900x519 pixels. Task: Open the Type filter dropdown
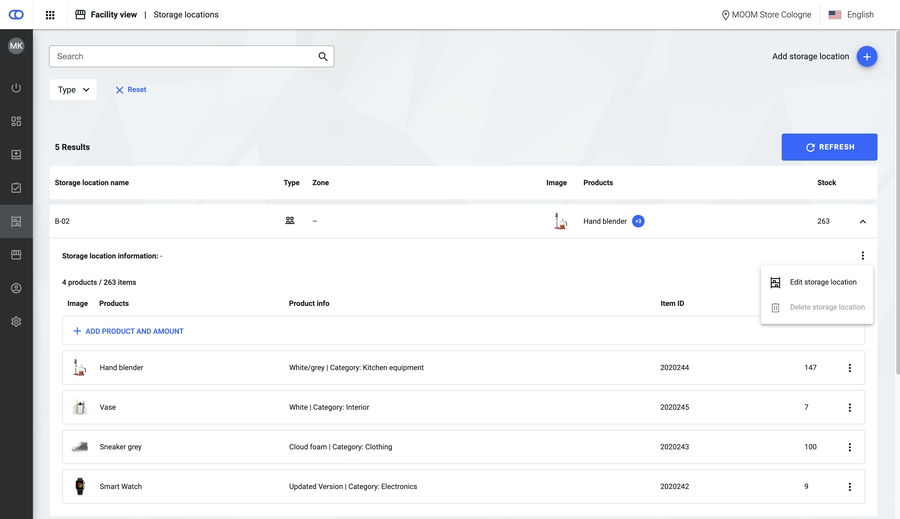coord(73,90)
